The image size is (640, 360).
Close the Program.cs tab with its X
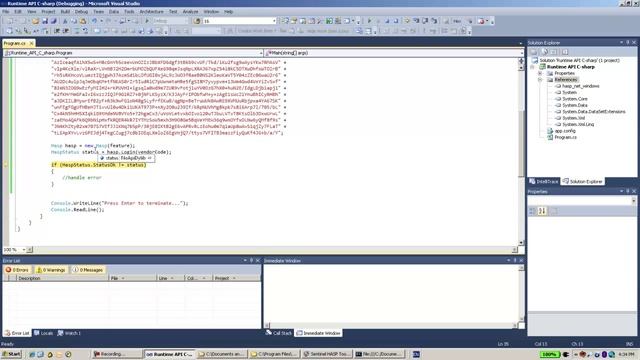coord(31,43)
